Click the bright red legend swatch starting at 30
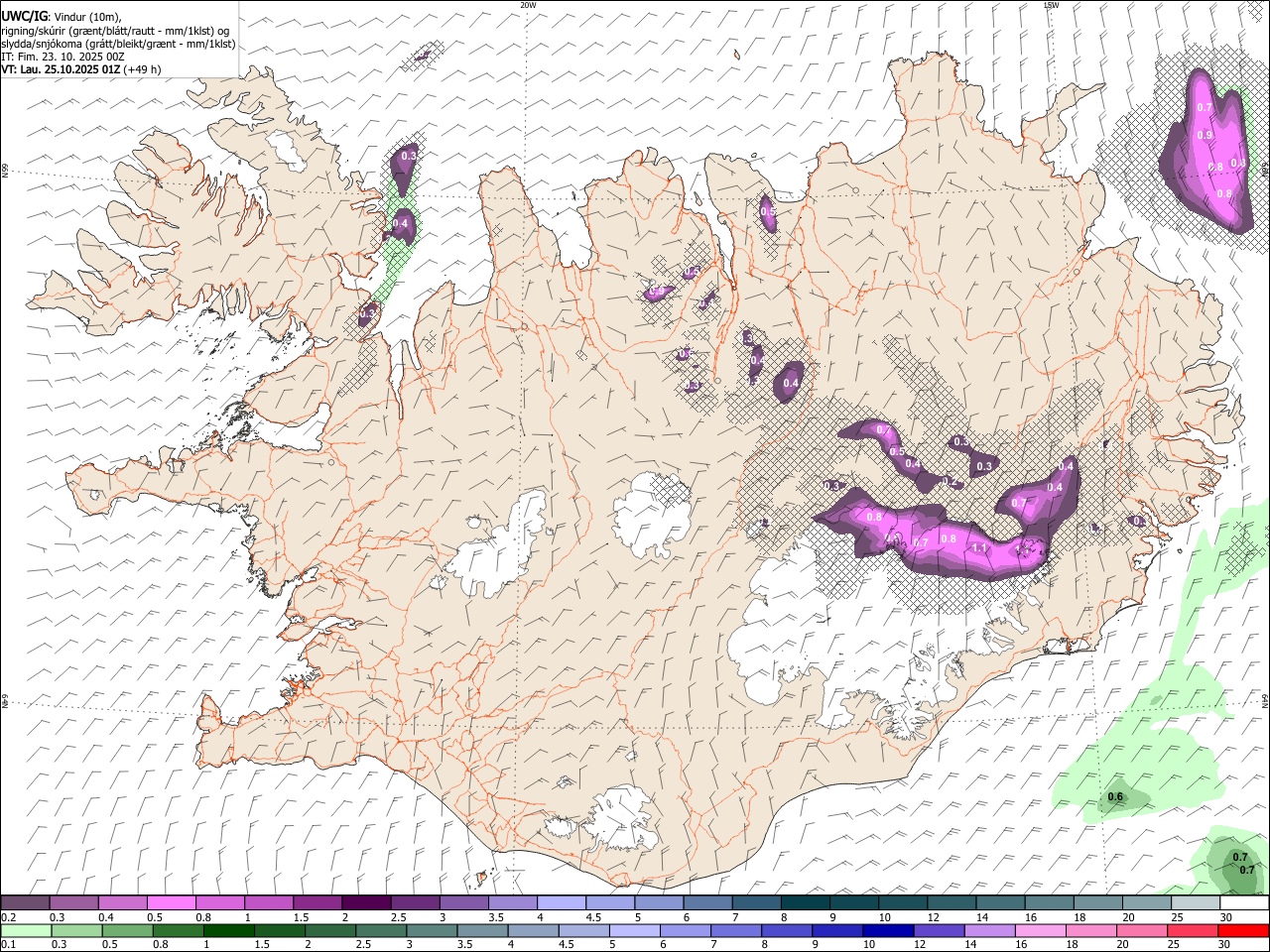 [1243, 930]
